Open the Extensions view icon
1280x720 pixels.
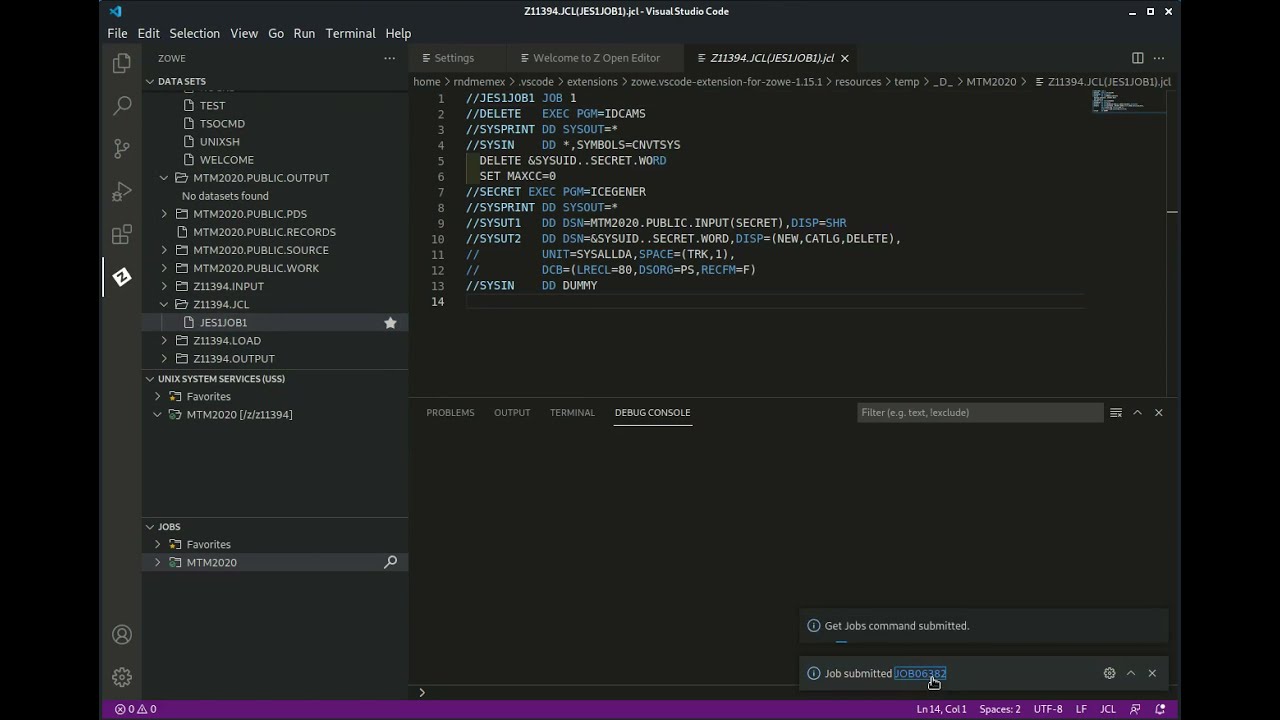[122, 234]
